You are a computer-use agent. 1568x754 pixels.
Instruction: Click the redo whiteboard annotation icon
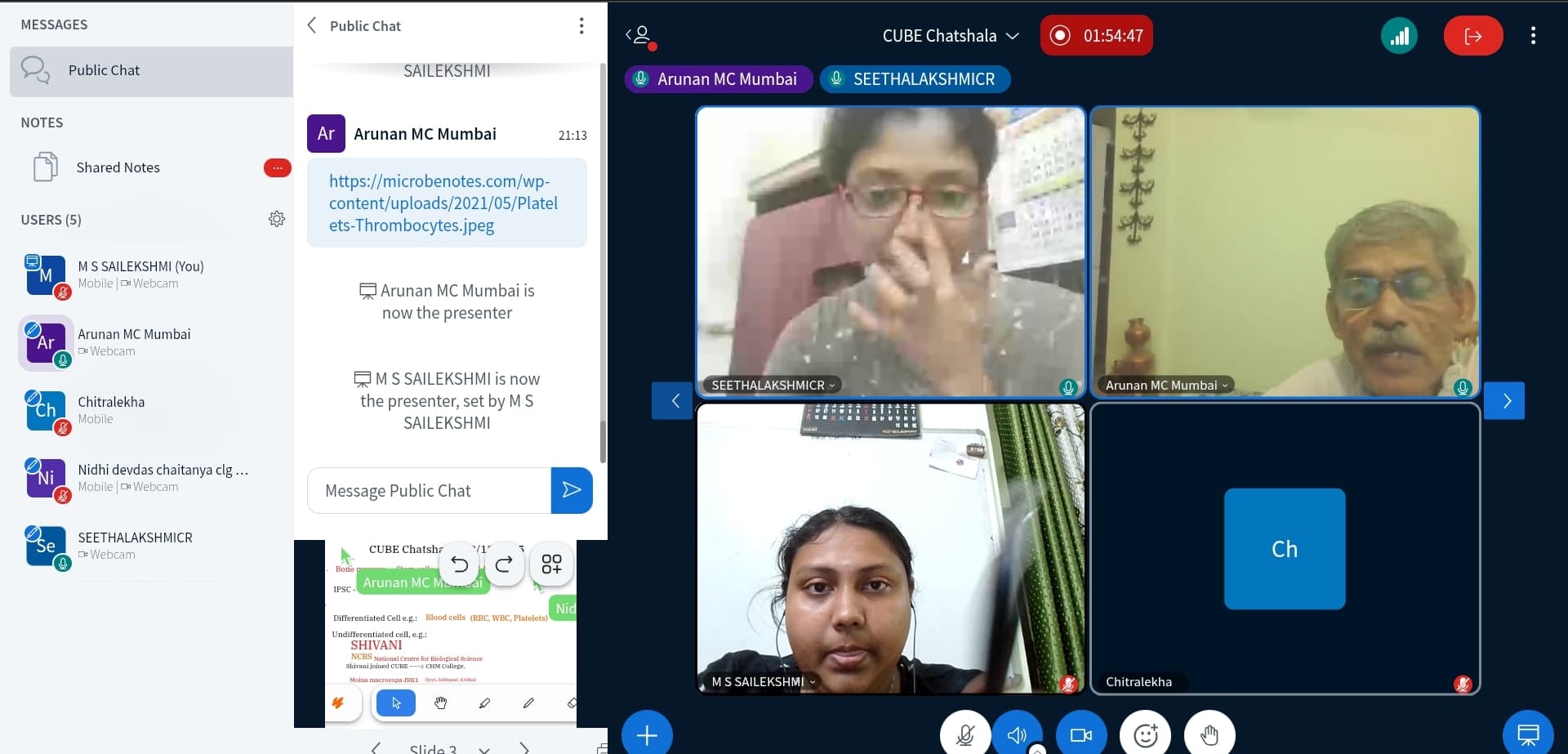[x=504, y=564]
